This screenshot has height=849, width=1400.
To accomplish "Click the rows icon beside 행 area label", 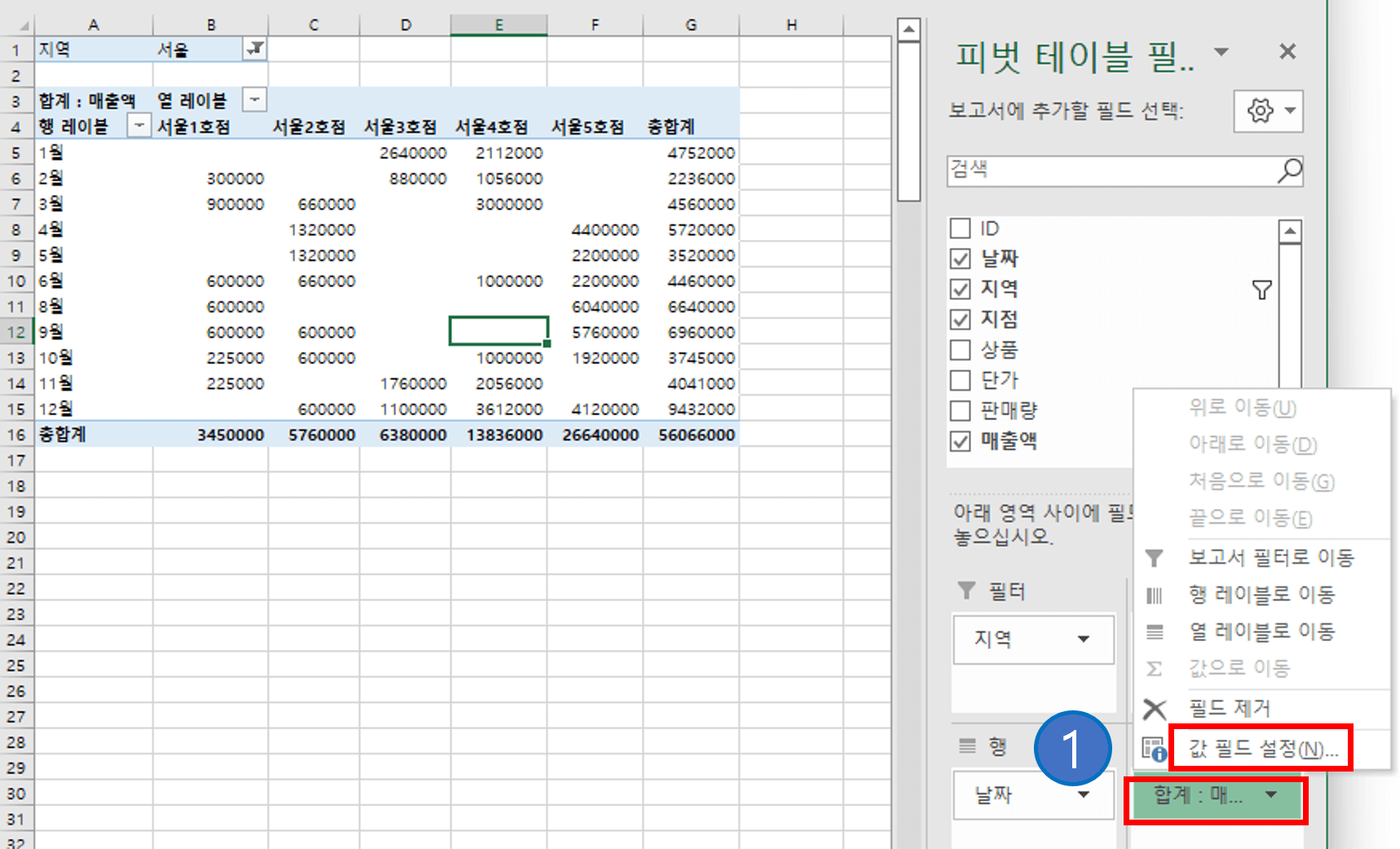I will click(x=967, y=745).
